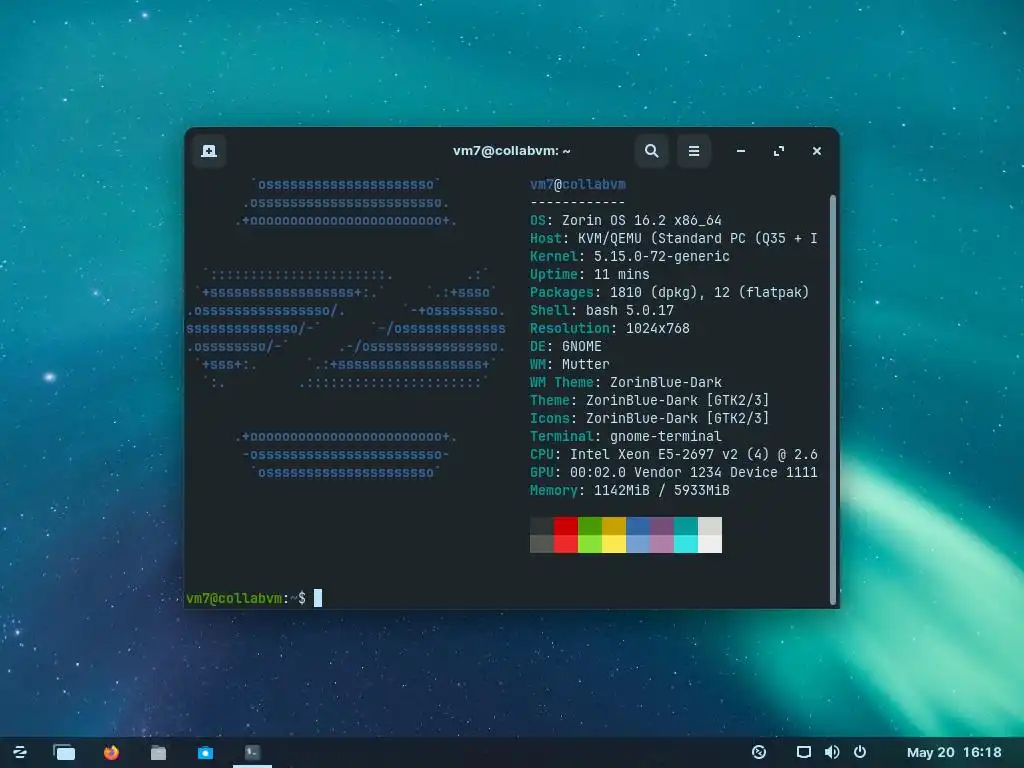Click the Resolution: 1024x768 line
This screenshot has height=768, width=1024.
point(609,328)
